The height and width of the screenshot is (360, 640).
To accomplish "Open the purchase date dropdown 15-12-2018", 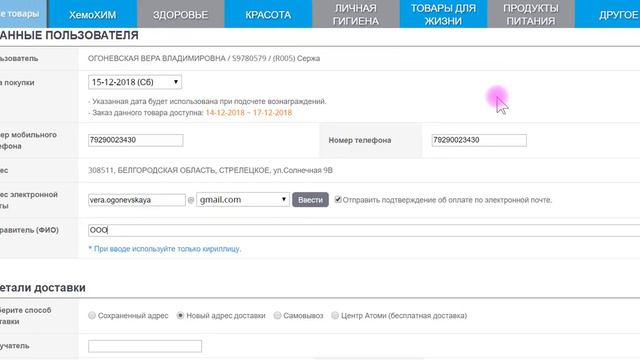I will [135, 82].
